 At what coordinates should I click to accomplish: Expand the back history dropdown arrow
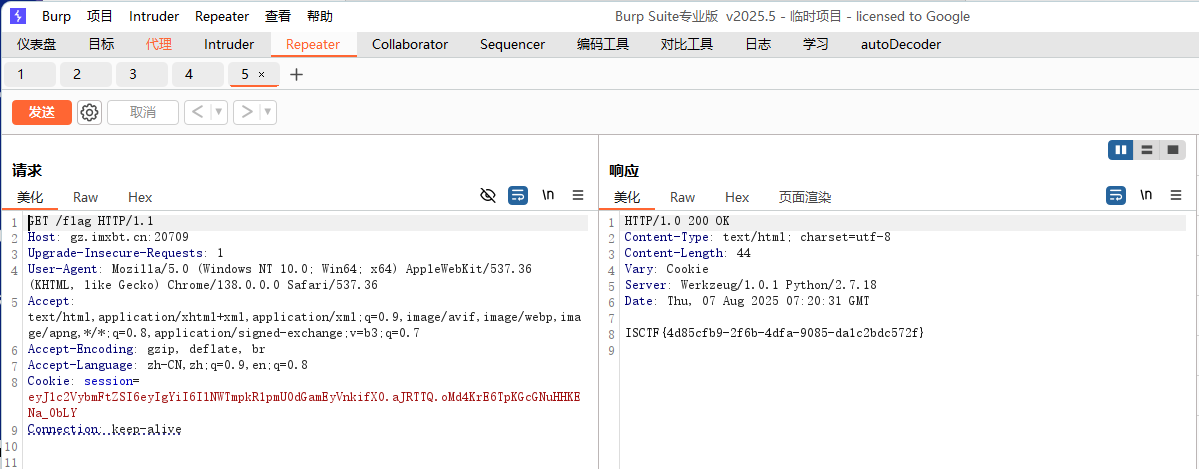coord(219,113)
